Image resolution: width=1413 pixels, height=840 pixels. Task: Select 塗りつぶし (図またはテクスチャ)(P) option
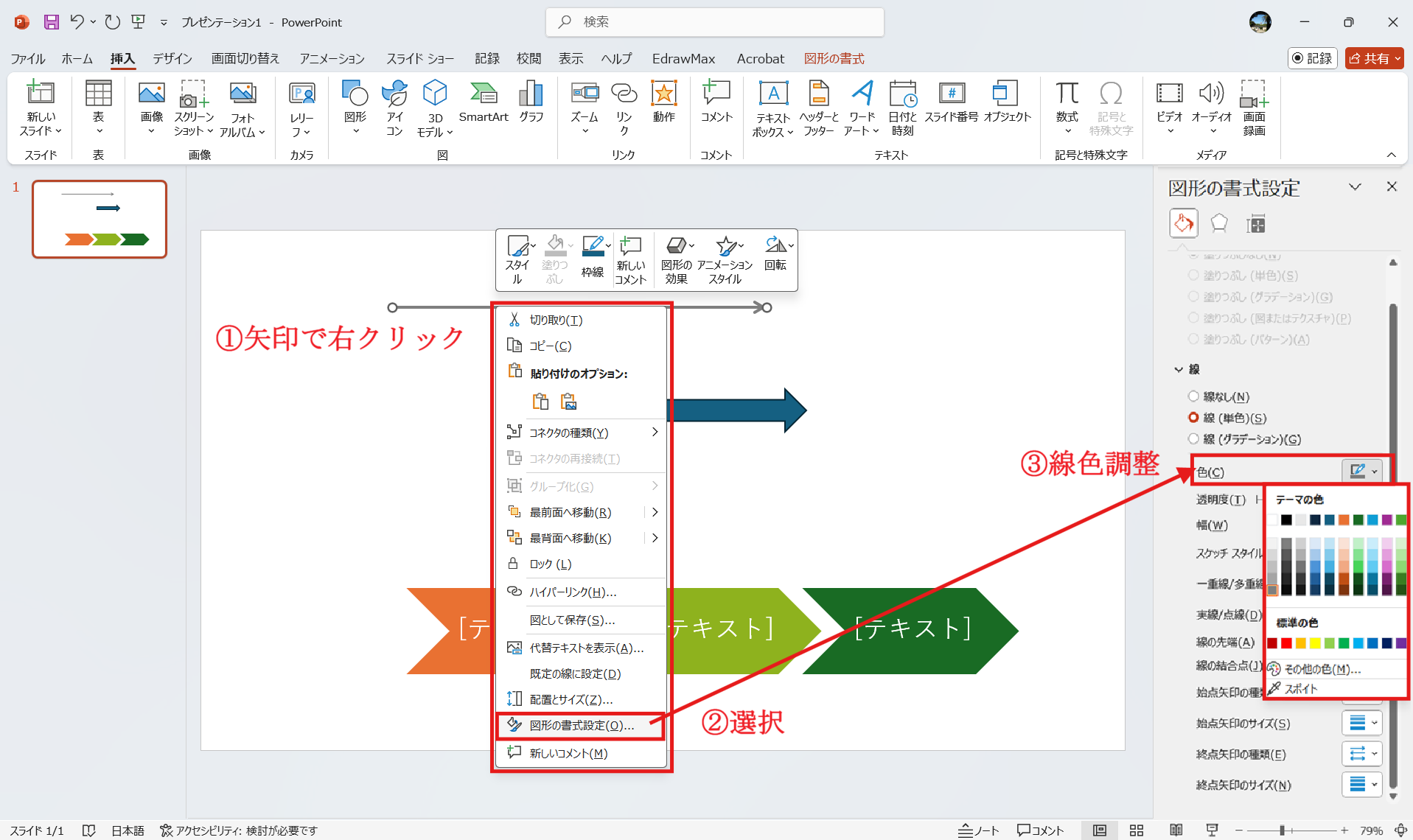coord(1193,318)
